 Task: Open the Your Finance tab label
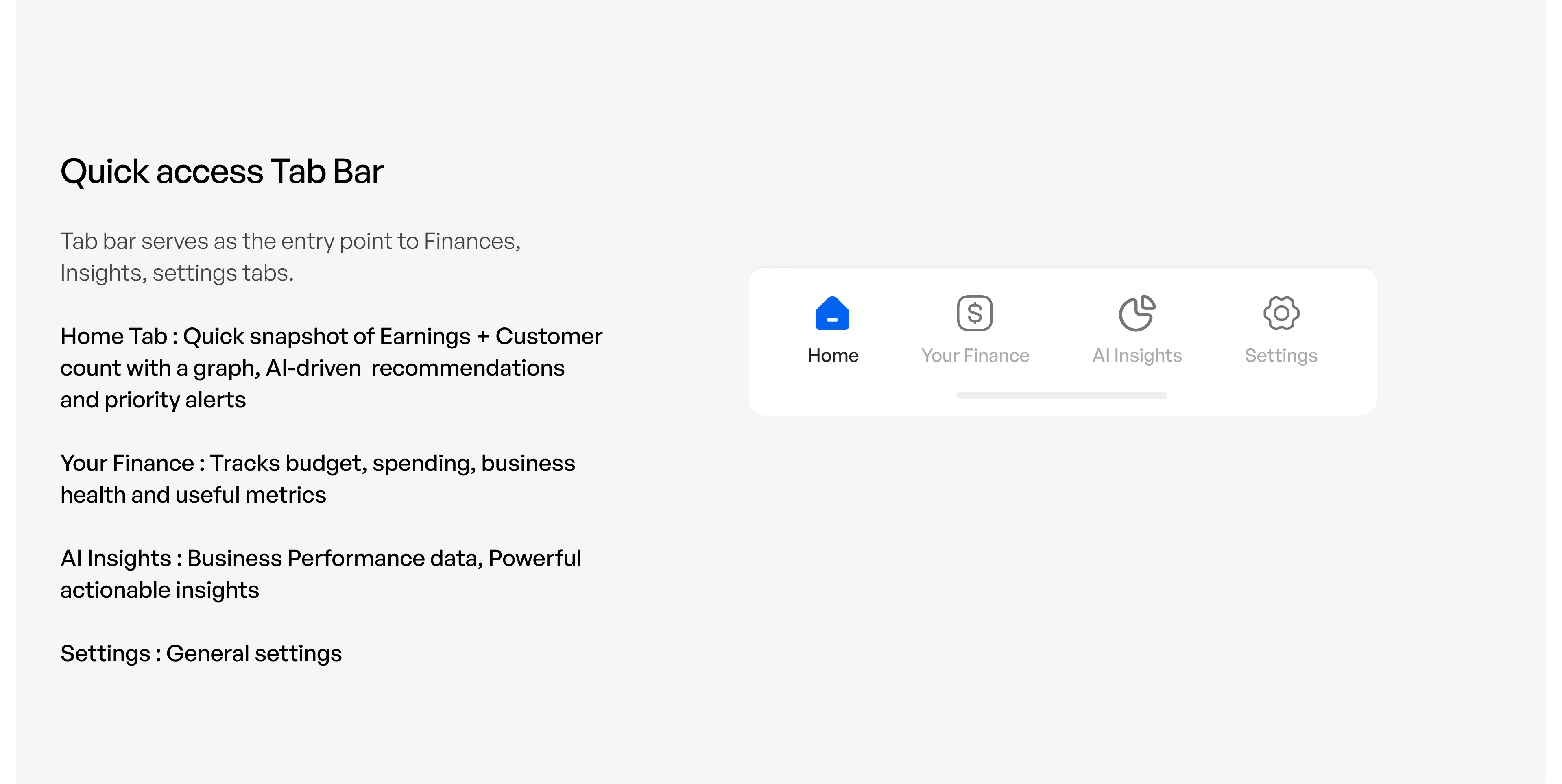pos(975,355)
